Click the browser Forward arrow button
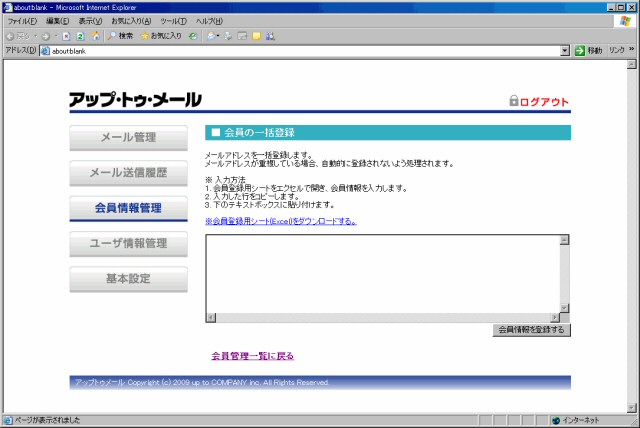This screenshot has width=640, height=428. pos(45,36)
